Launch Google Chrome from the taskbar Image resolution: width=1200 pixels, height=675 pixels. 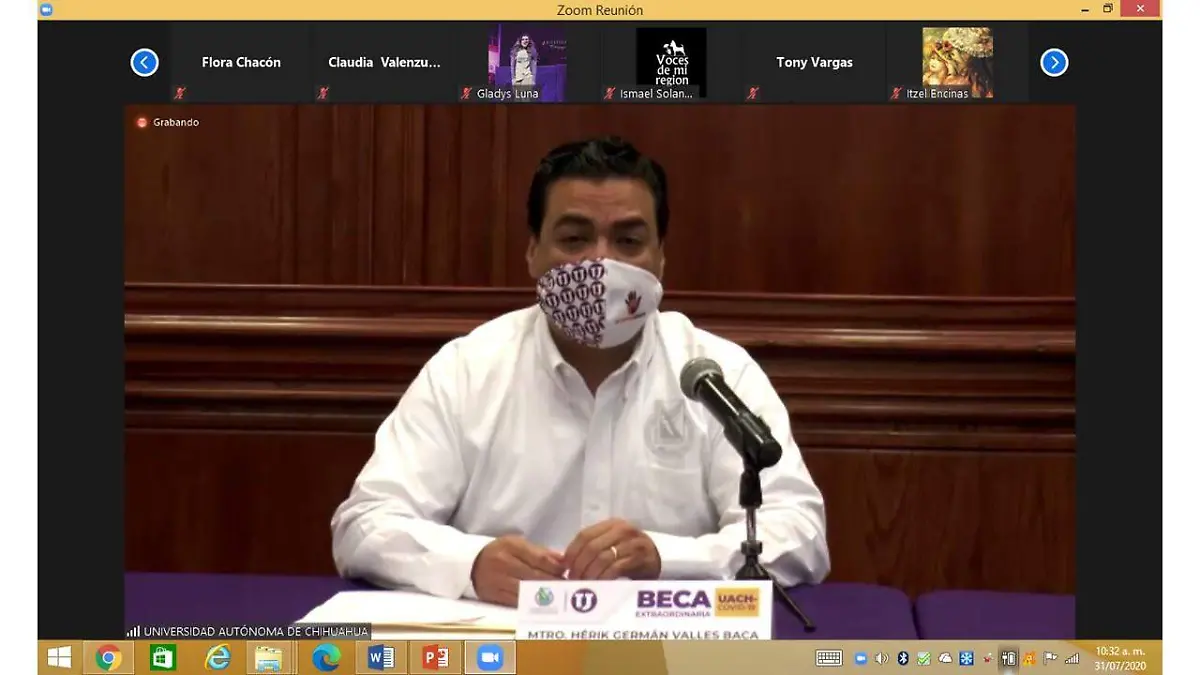pos(109,657)
